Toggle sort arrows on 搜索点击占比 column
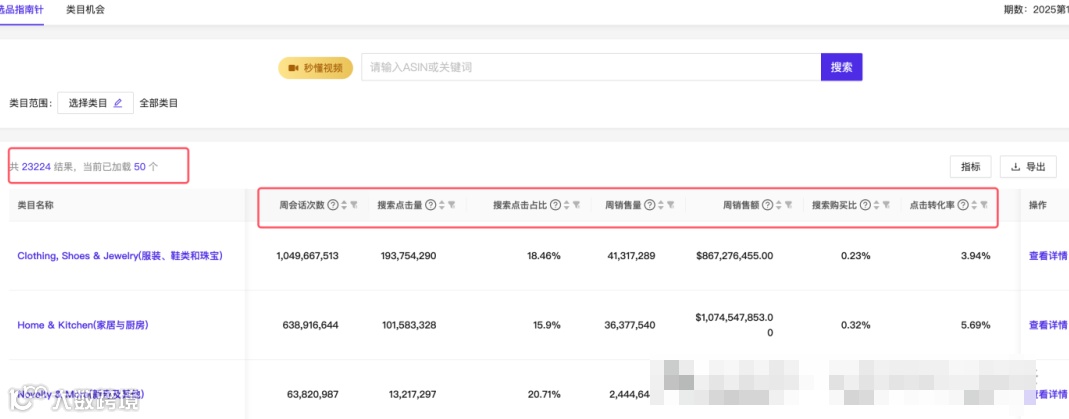This screenshot has width=1069, height=419. 567,204
